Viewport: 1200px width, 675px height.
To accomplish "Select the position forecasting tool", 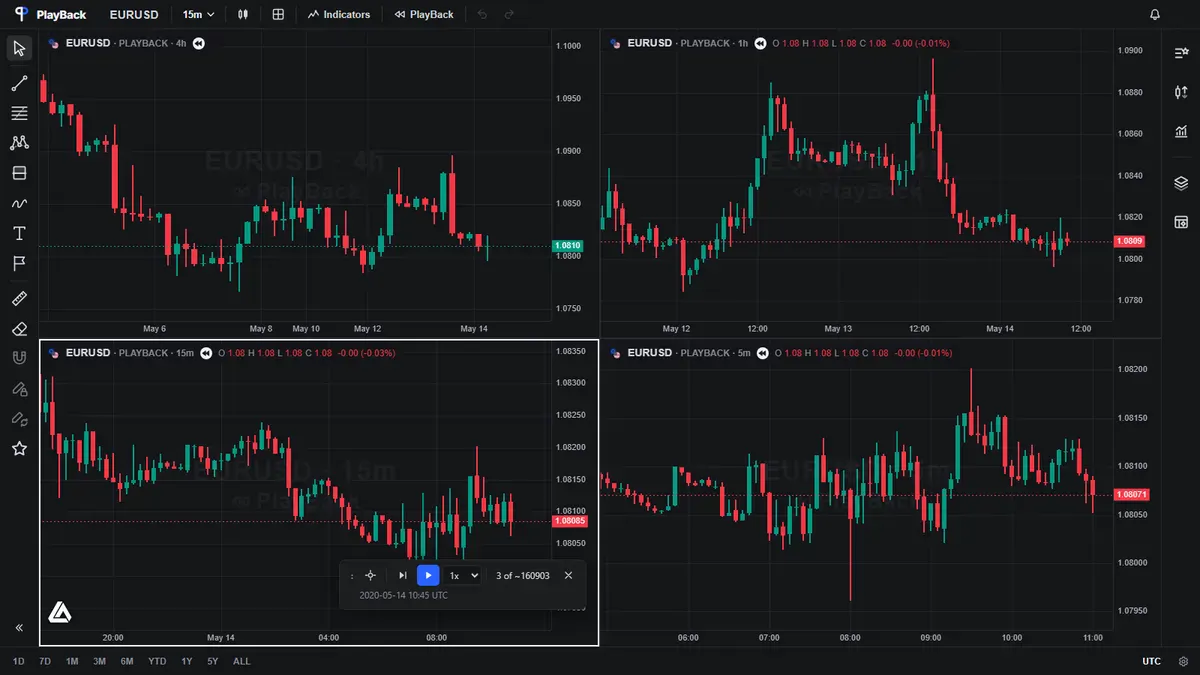I will pos(19,173).
